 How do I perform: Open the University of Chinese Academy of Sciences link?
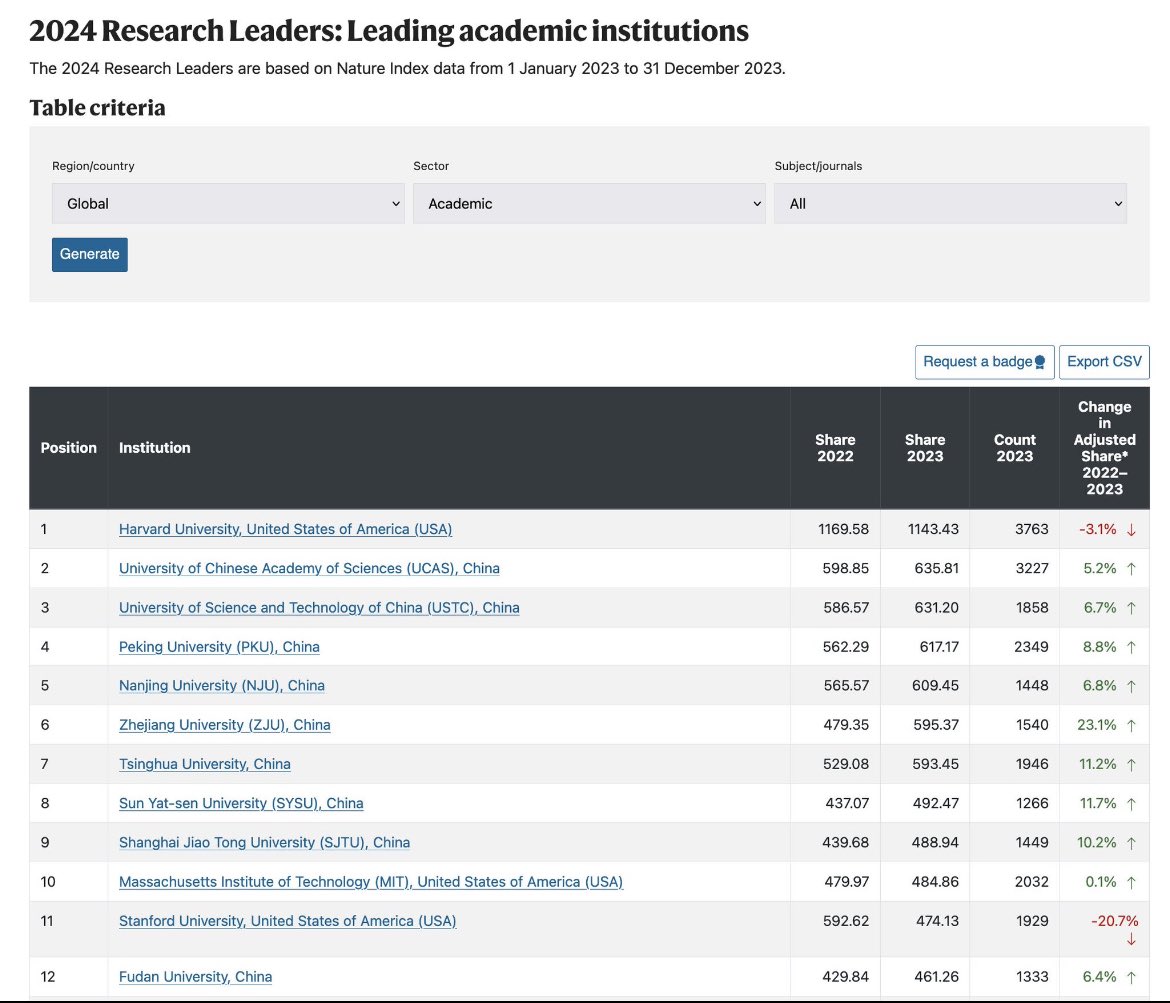tap(309, 569)
